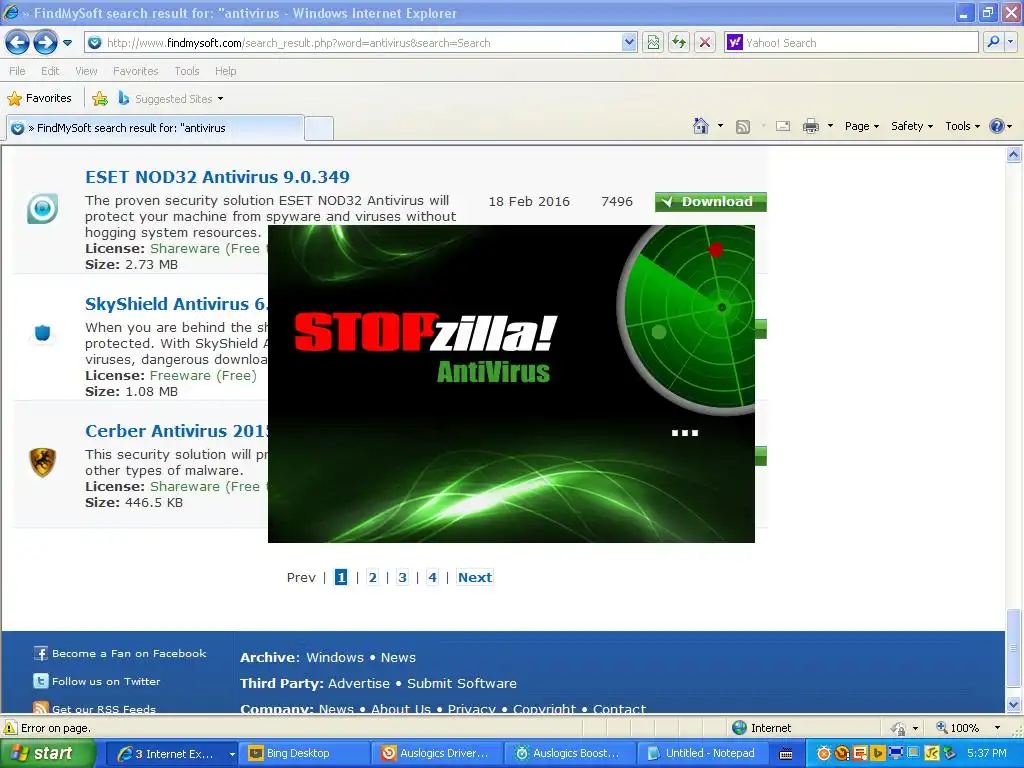
Task: Click the STOPzilla AntiVirus splash screen
Action: pos(511,384)
